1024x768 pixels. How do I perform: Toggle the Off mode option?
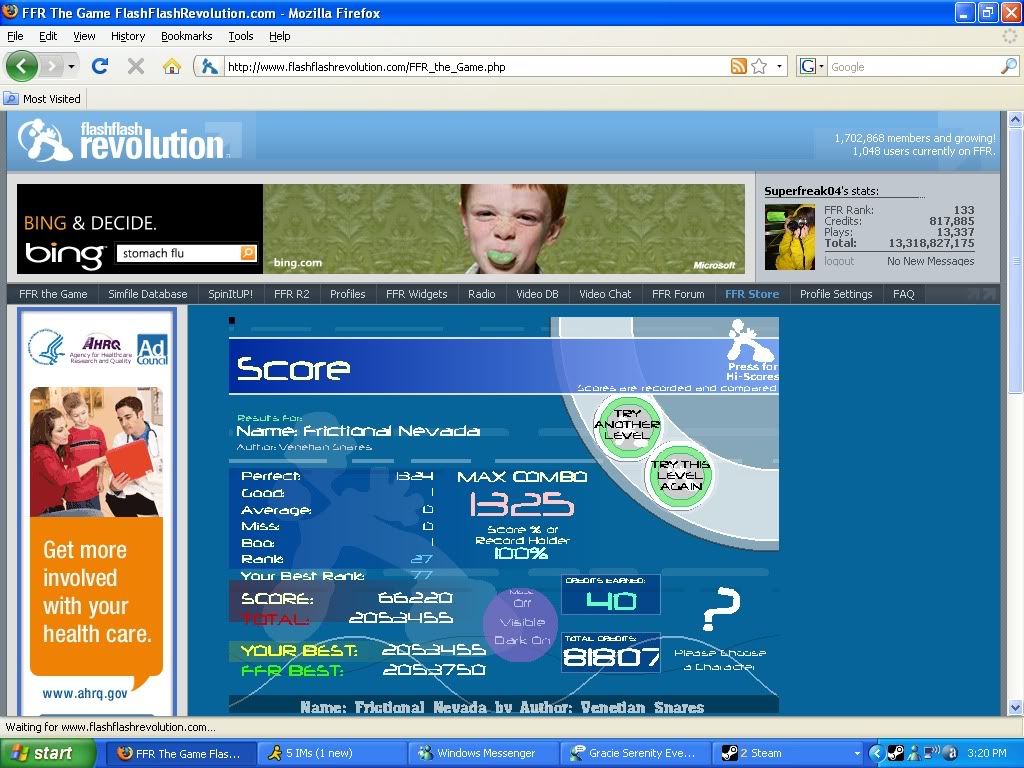[x=522, y=603]
